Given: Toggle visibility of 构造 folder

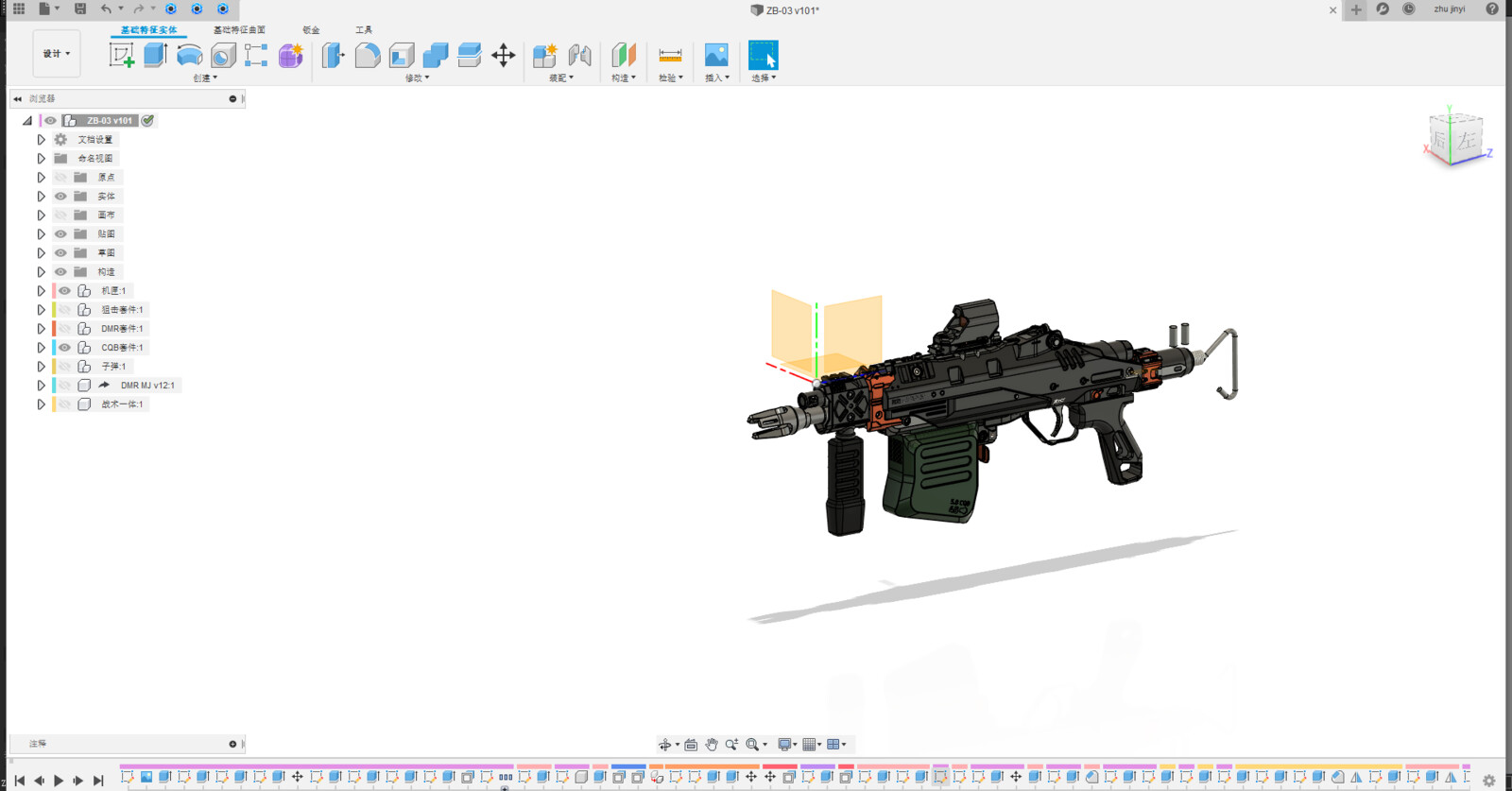Looking at the screenshot, I should point(60,272).
